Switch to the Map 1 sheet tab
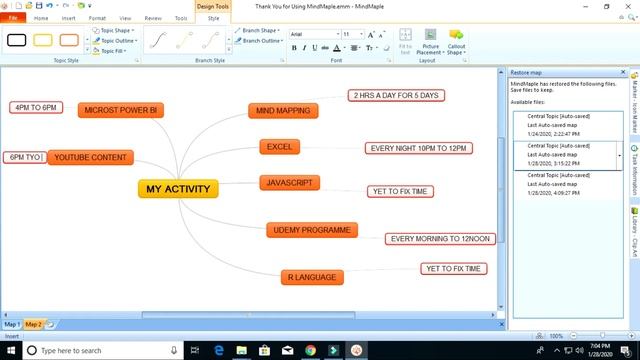Viewport: 640px width, 360px height. click(12, 324)
